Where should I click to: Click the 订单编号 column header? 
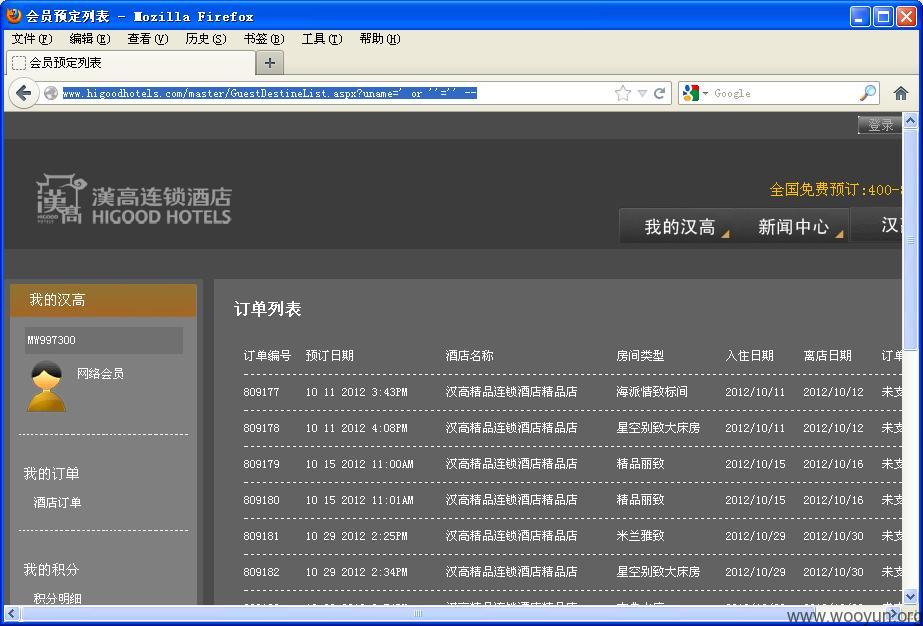[x=267, y=356]
